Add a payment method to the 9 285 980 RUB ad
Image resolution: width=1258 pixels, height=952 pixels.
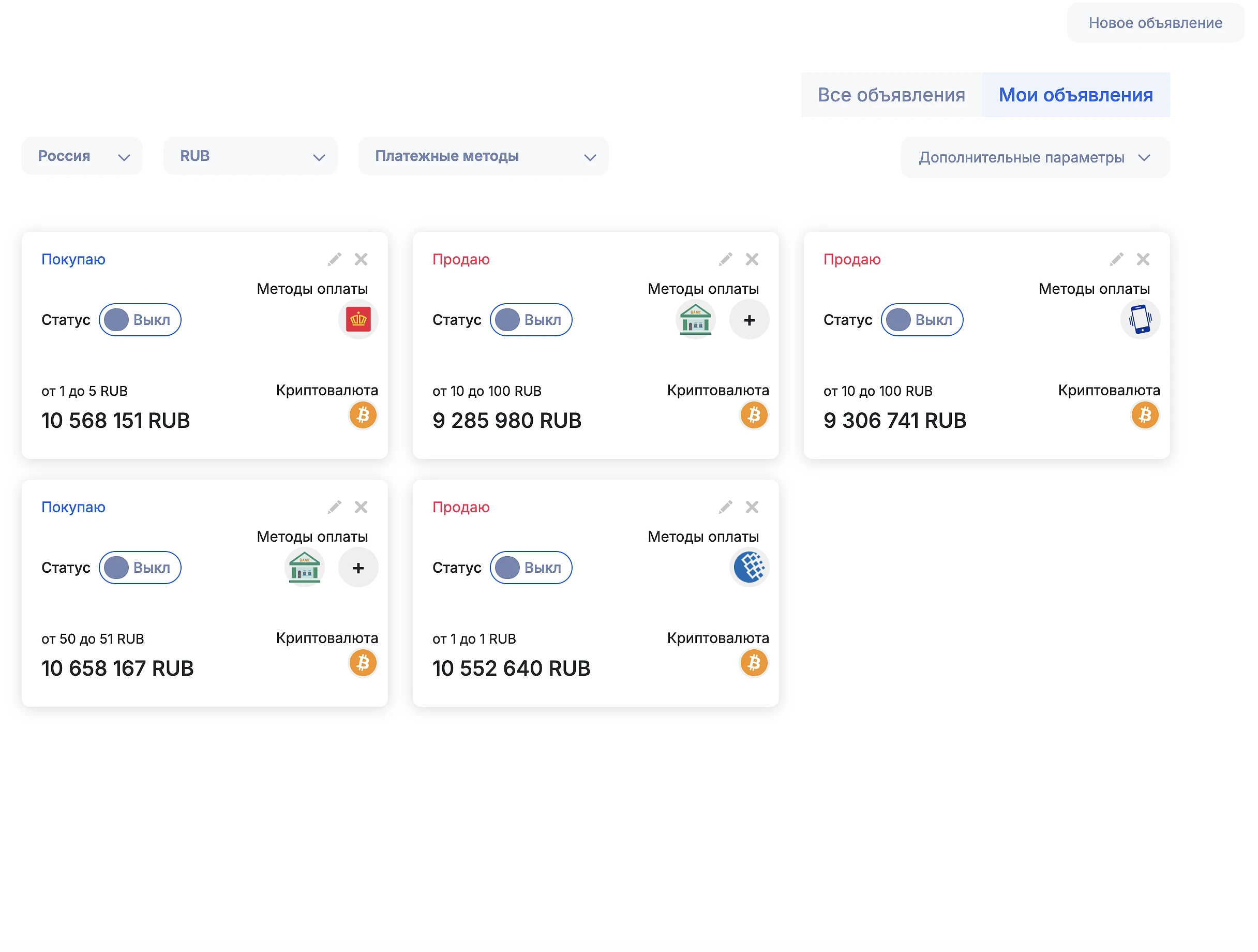tap(749, 320)
